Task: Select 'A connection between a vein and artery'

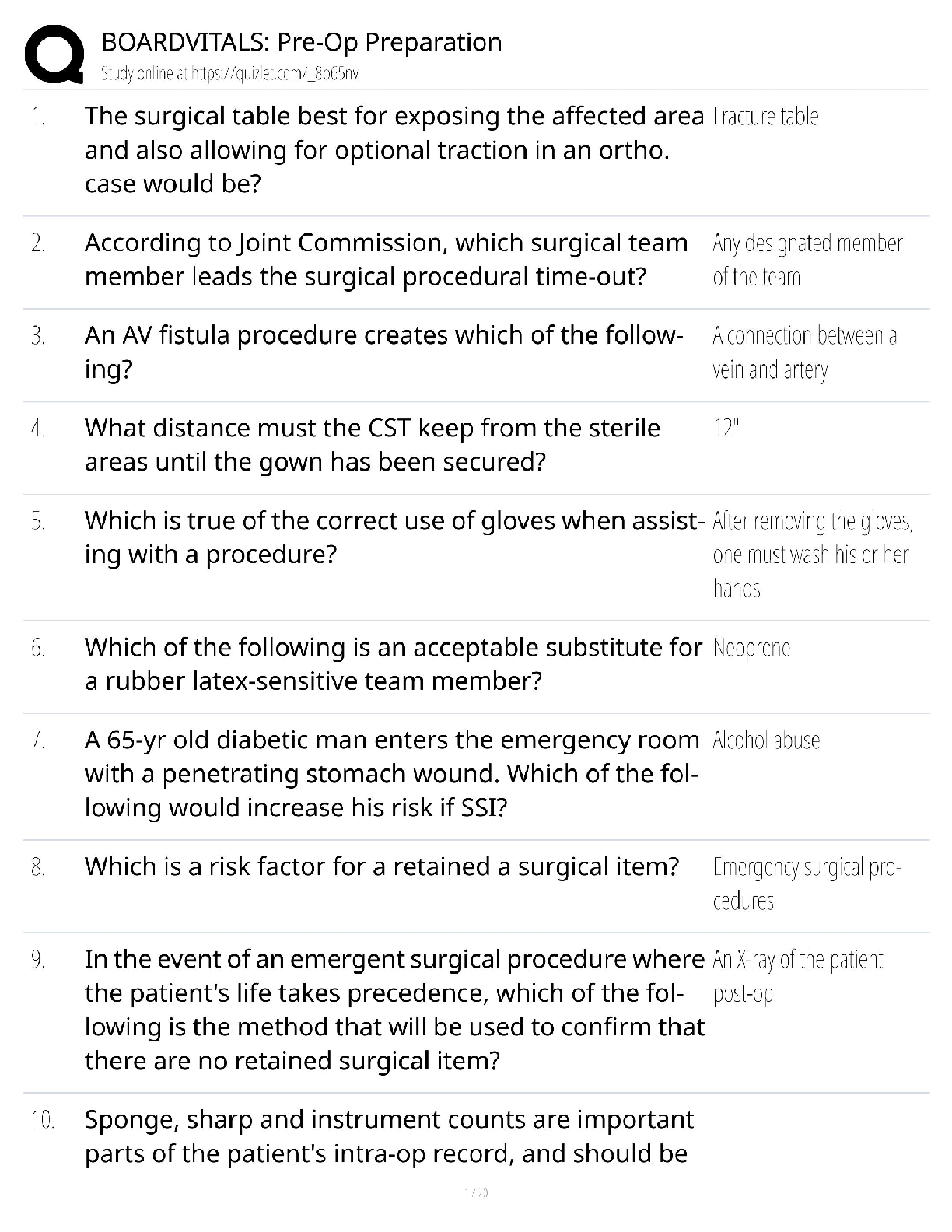Action: [x=804, y=352]
